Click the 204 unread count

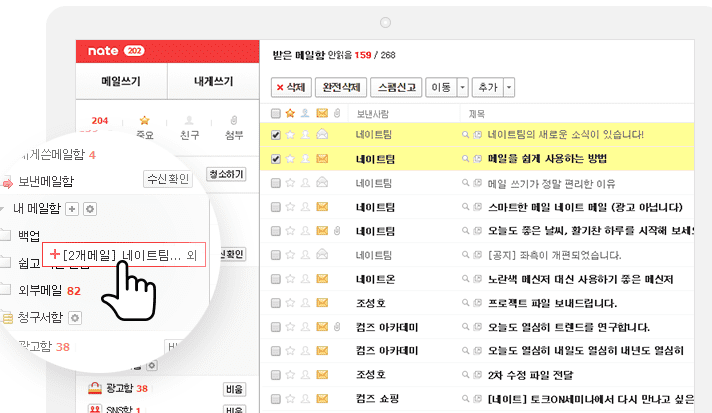click(x=100, y=121)
